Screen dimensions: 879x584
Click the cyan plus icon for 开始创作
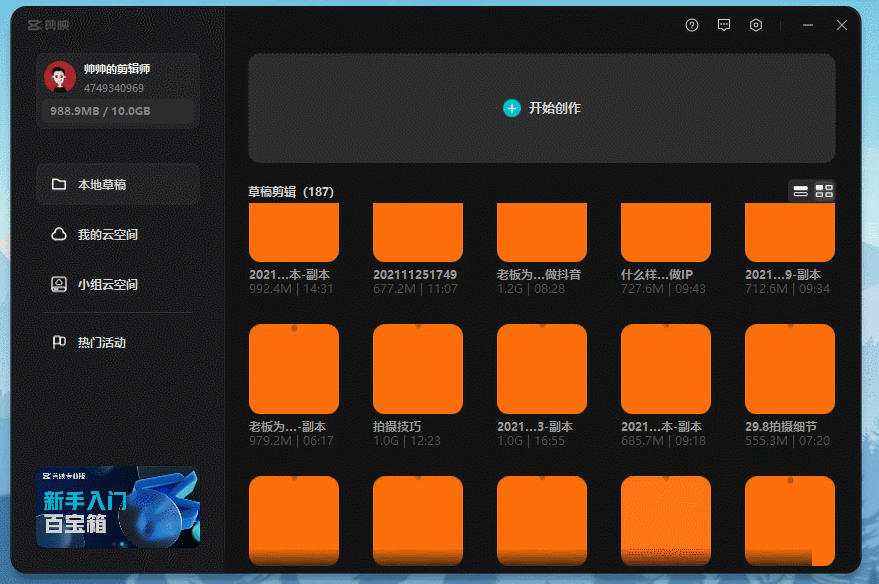coord(512,108)
